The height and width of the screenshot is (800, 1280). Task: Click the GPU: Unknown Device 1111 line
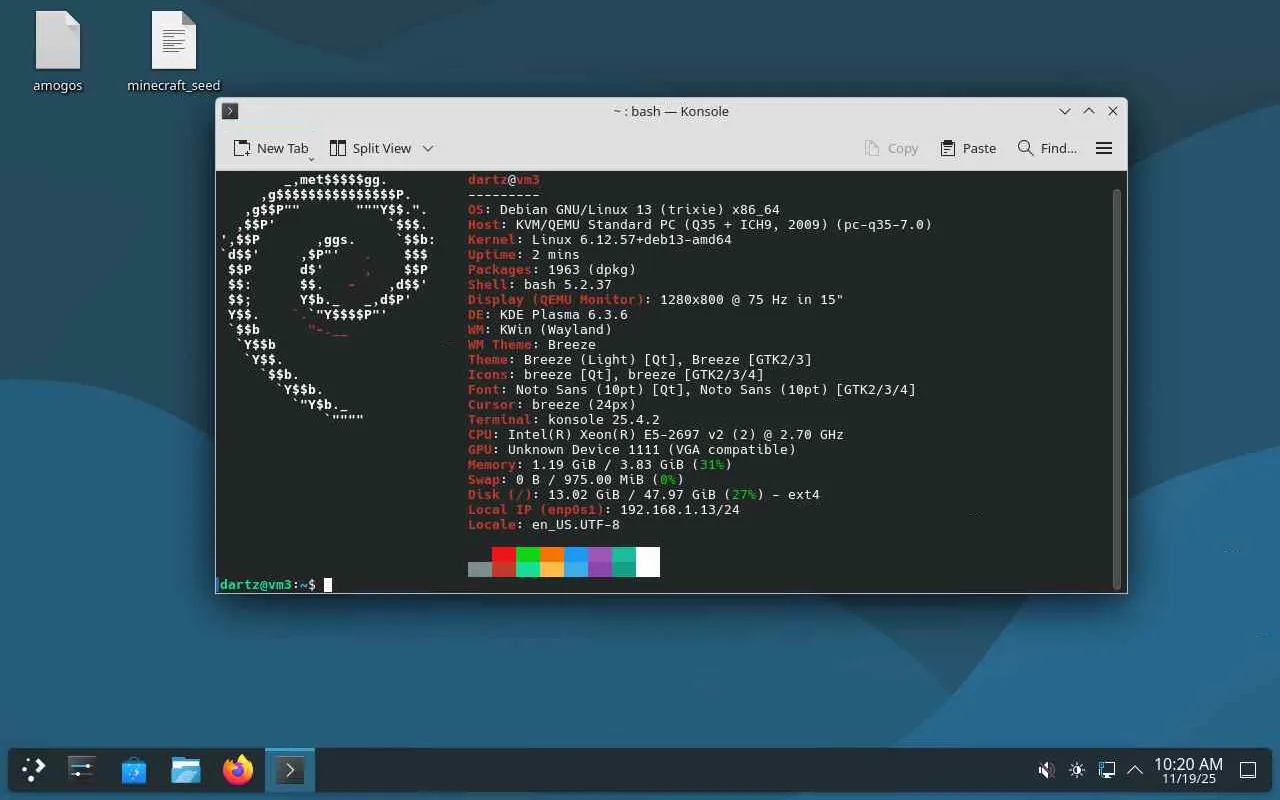pyautogui.click(x=632, y=450)
